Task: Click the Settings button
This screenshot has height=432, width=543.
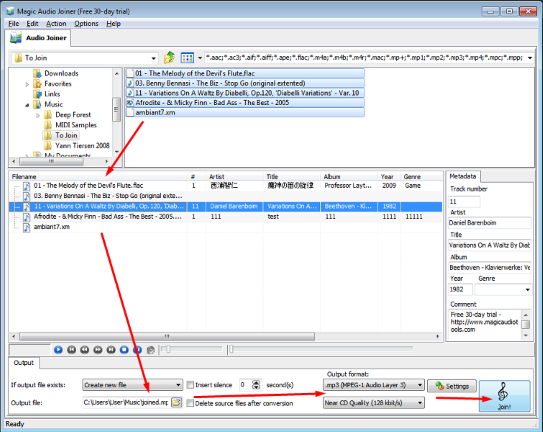Action: pos(452,386)
